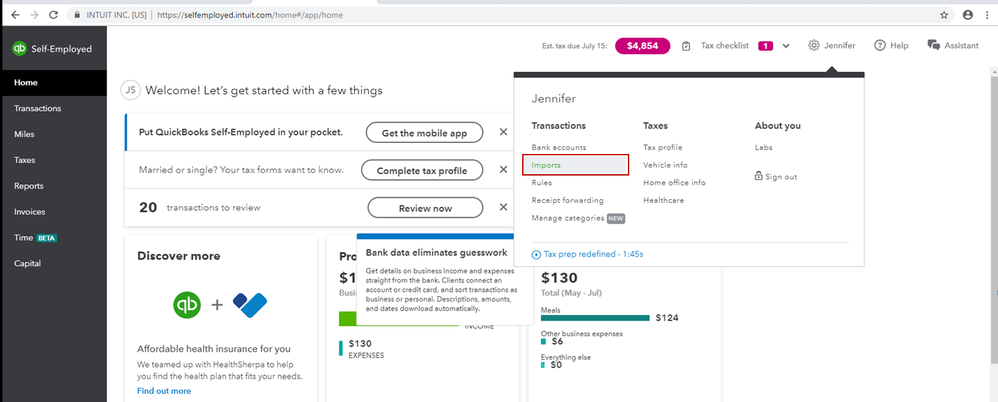Click the Help question mark icon
998x402 pixels.
tap(880, 46)
